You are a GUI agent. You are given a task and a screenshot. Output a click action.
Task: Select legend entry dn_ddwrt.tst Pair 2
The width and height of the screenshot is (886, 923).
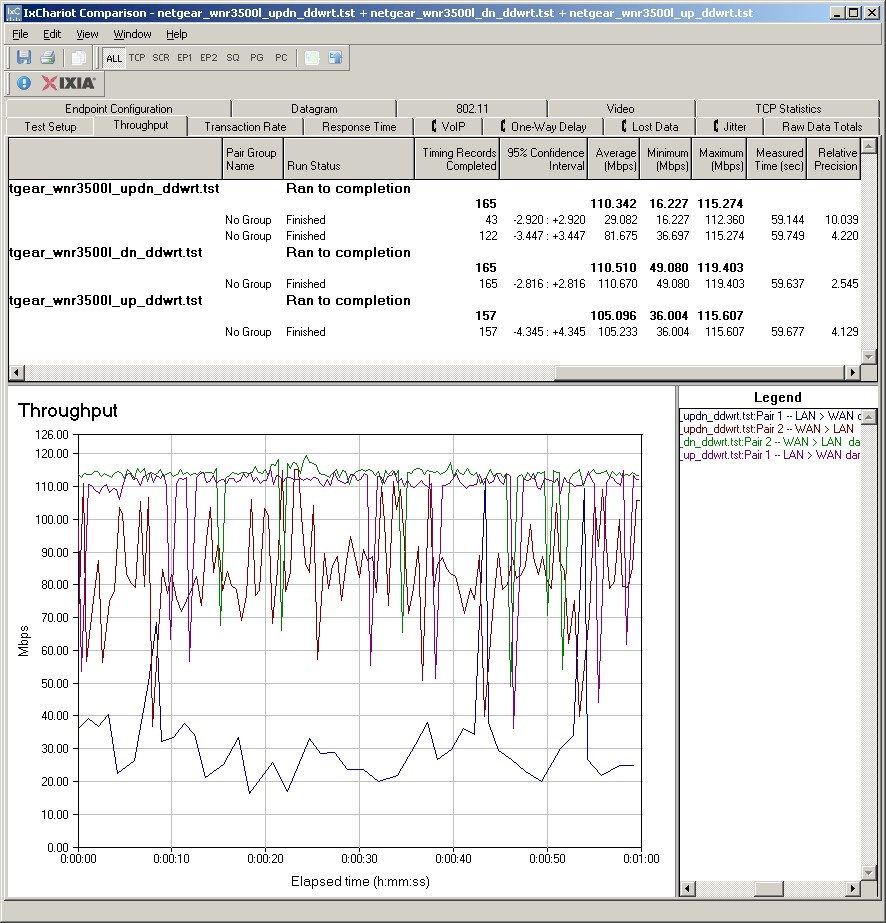point(770,442)
